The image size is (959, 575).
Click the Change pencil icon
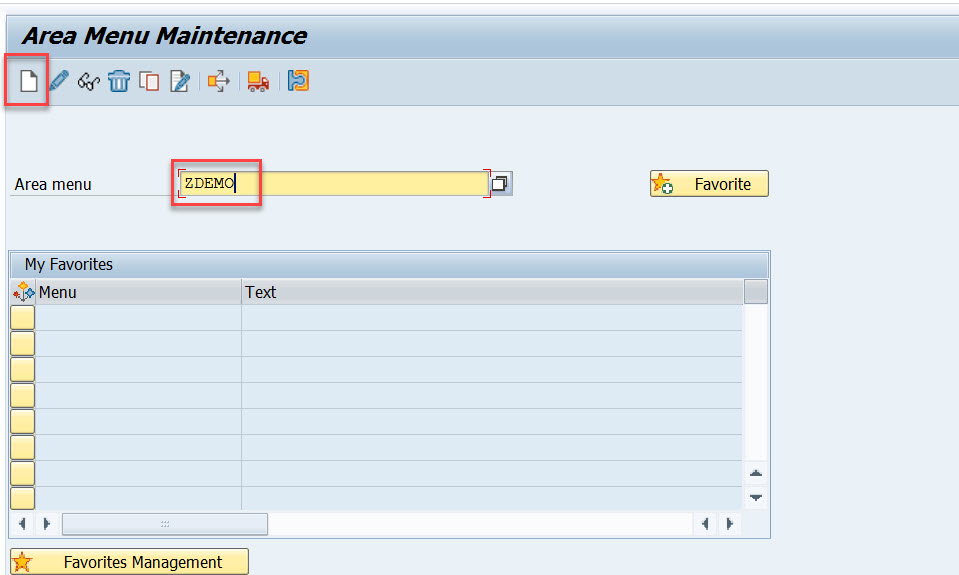point(59,81)
